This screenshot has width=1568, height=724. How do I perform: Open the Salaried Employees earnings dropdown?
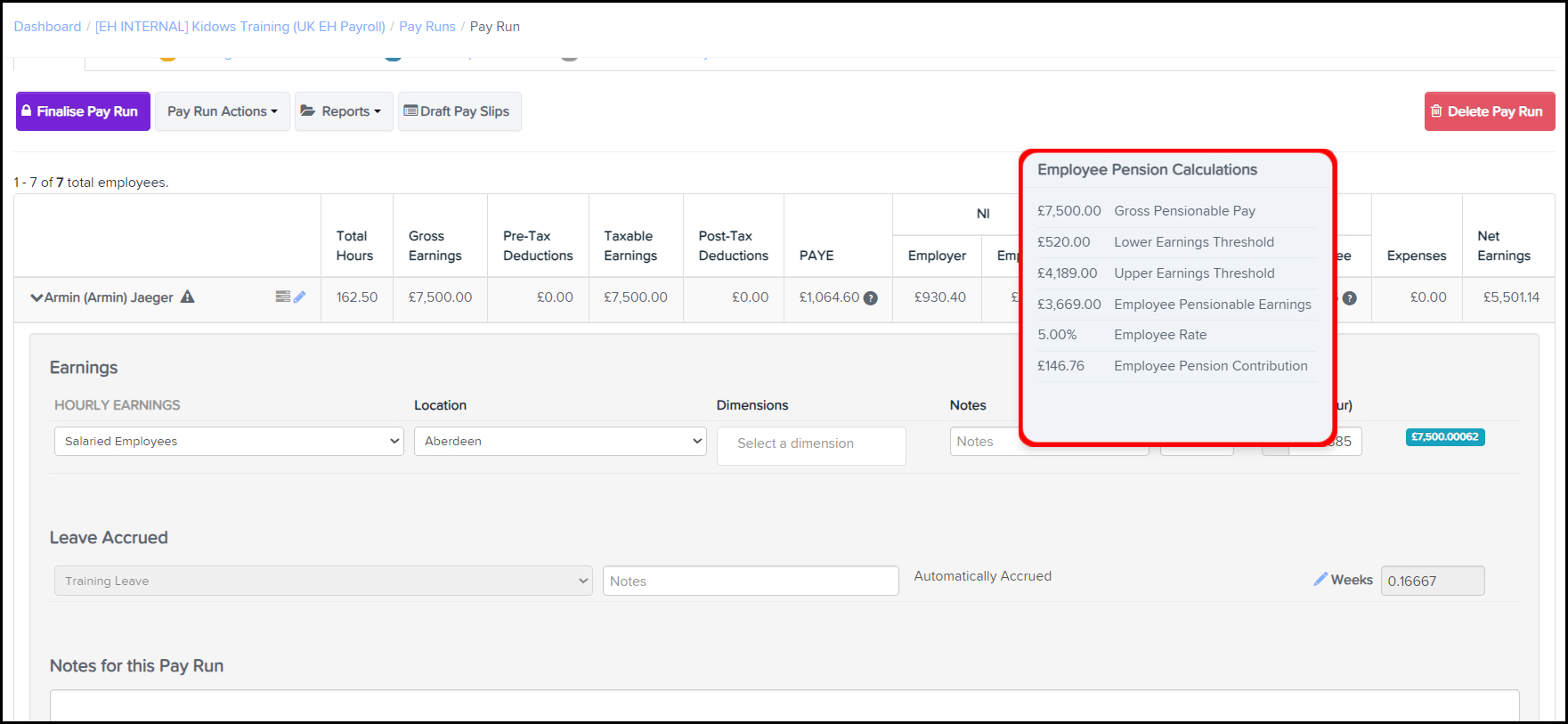229,442
